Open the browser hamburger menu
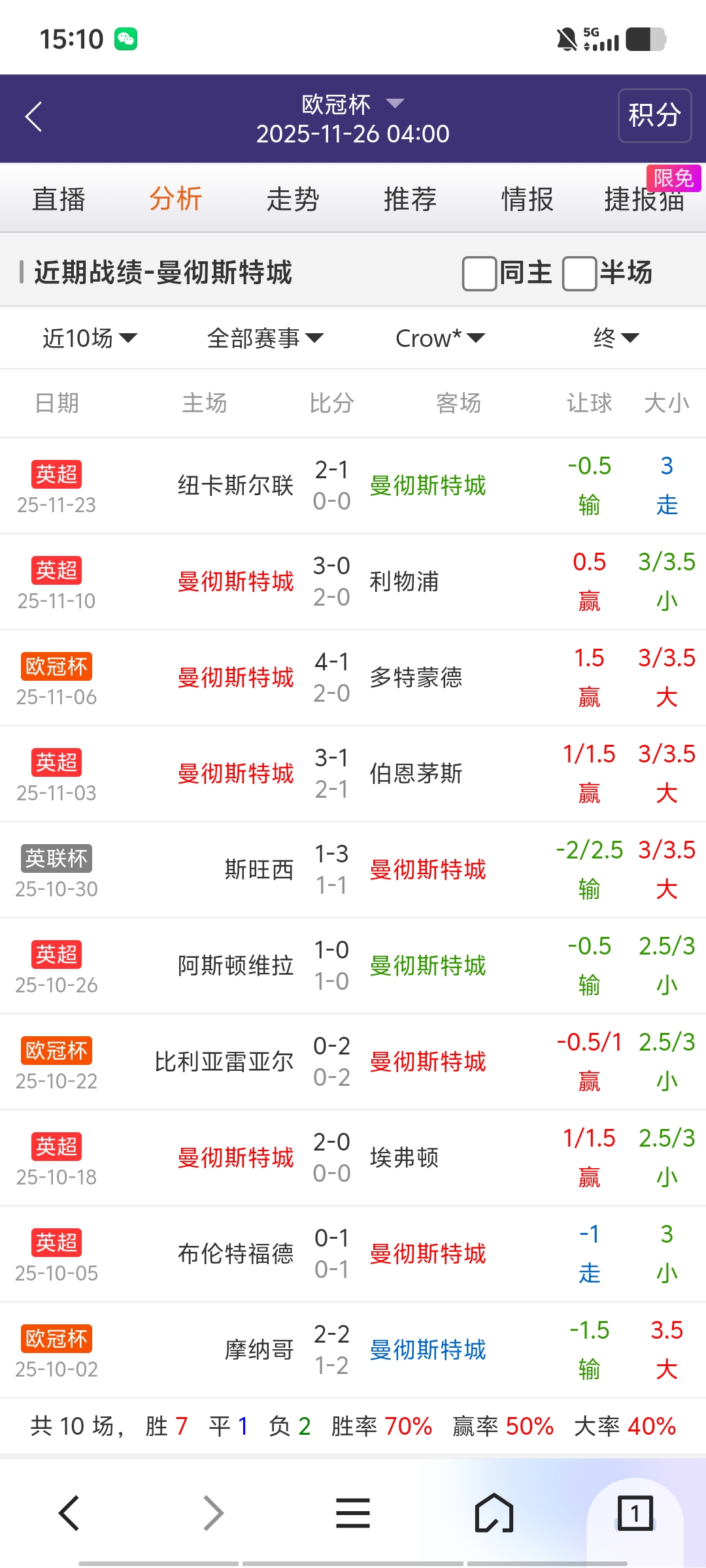This screenshot has width=706, height=1568. 353,1513
